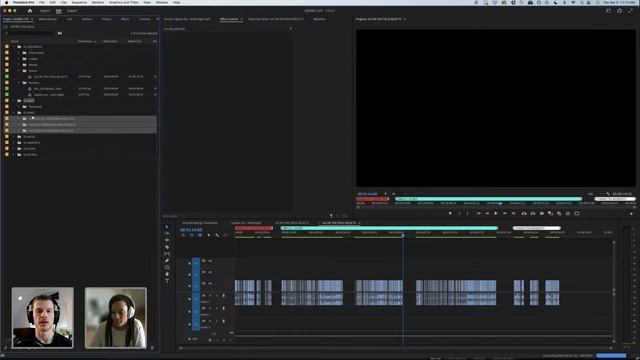Viewport: 640px width, 360px height.
Task: Click the timeline playhead timecode field
Action: 191,230
